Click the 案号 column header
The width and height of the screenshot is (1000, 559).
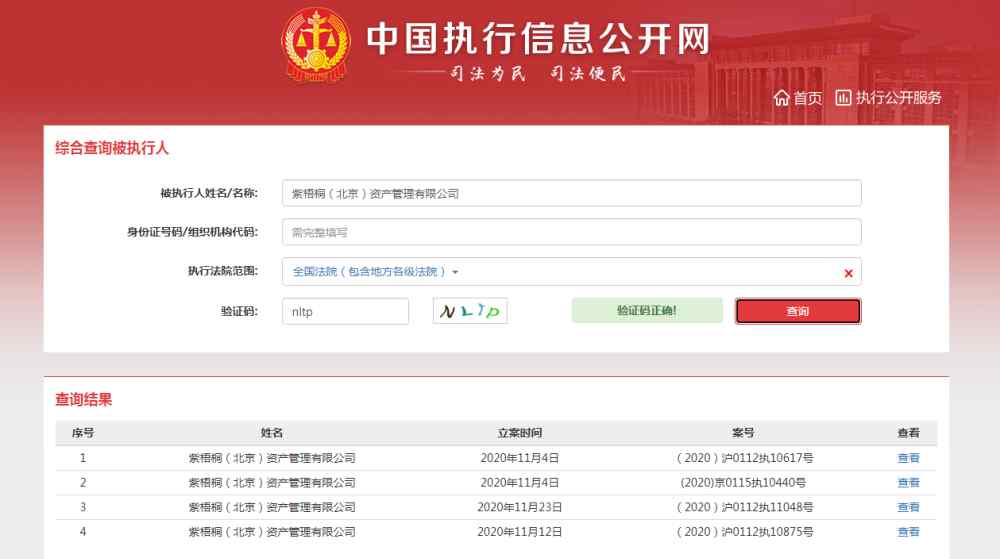point(743,433)
